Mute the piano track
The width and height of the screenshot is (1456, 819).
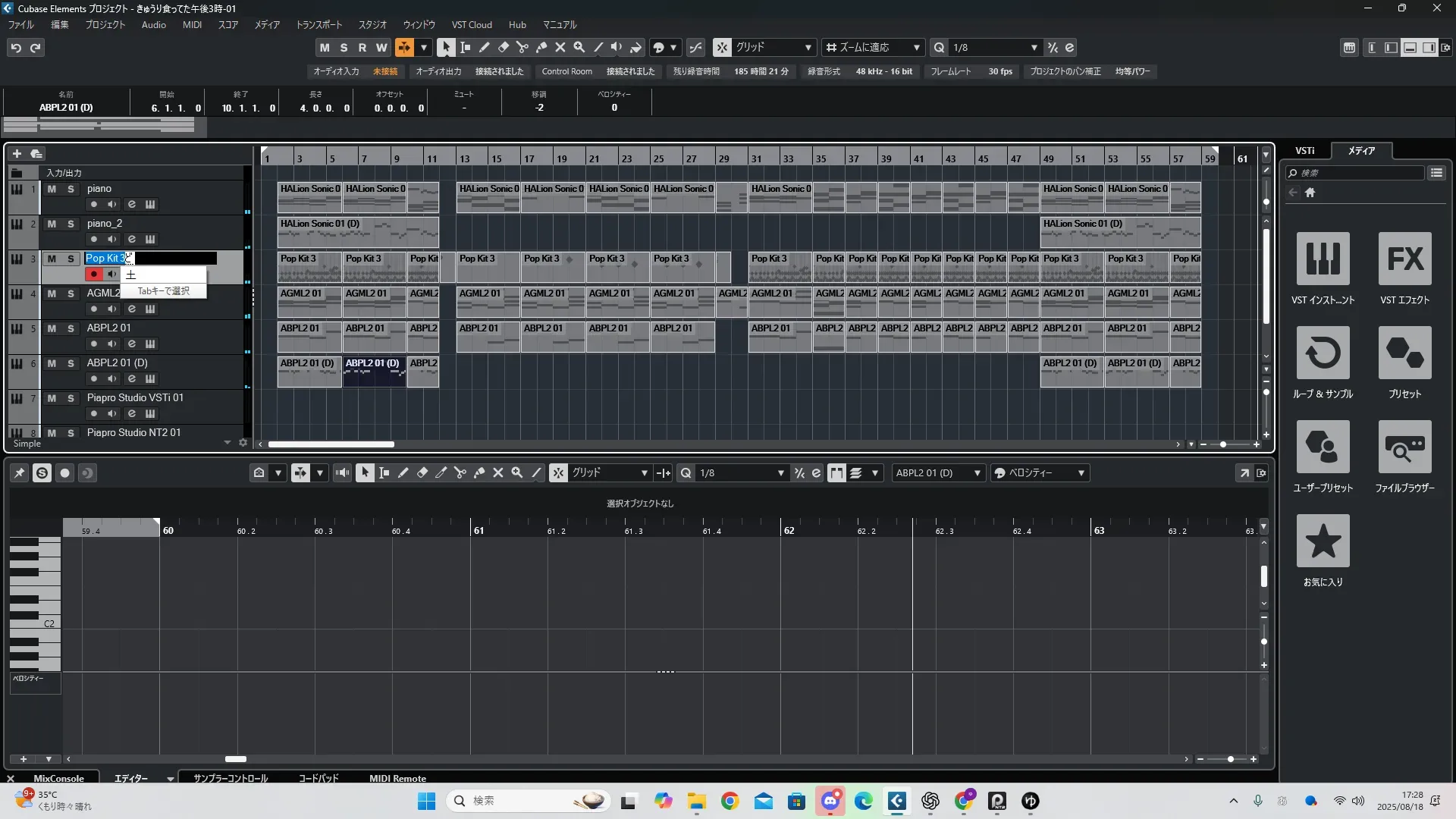click(x=52, y=189)
